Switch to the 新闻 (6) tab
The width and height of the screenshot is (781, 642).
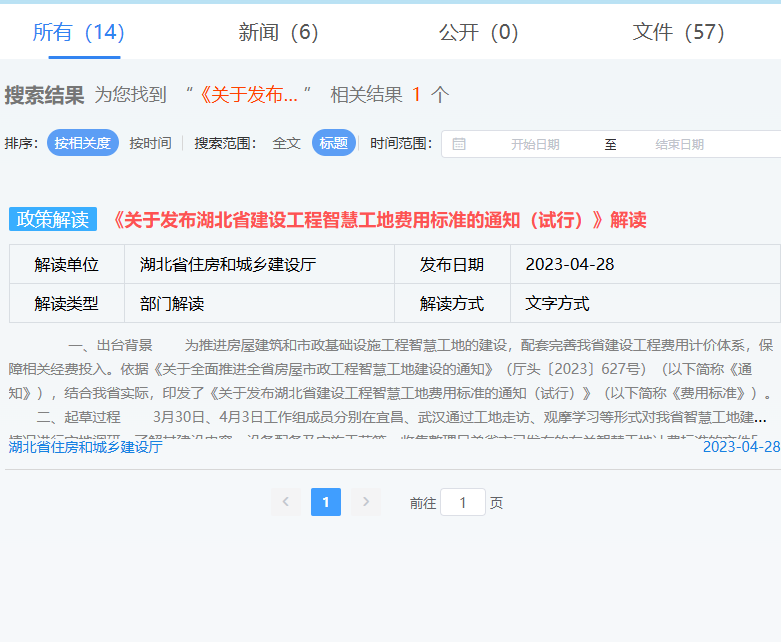pyautogui.click(x=278, y=32)
